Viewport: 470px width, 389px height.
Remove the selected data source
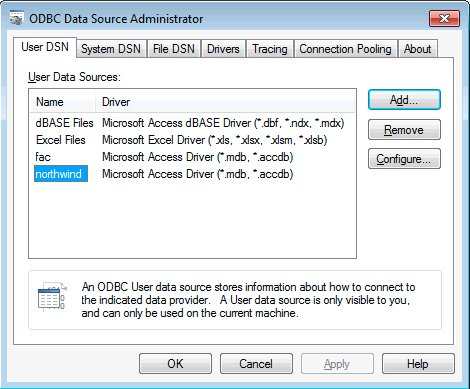(x=404, y=129)
